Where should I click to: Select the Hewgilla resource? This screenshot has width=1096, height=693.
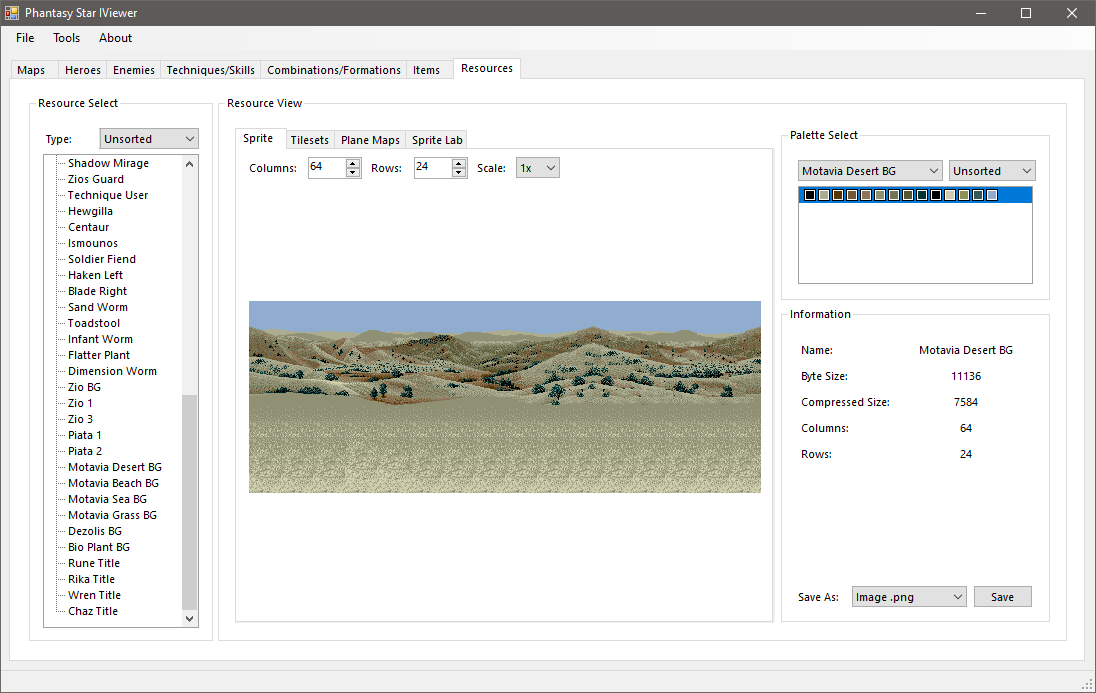(90, 211)
